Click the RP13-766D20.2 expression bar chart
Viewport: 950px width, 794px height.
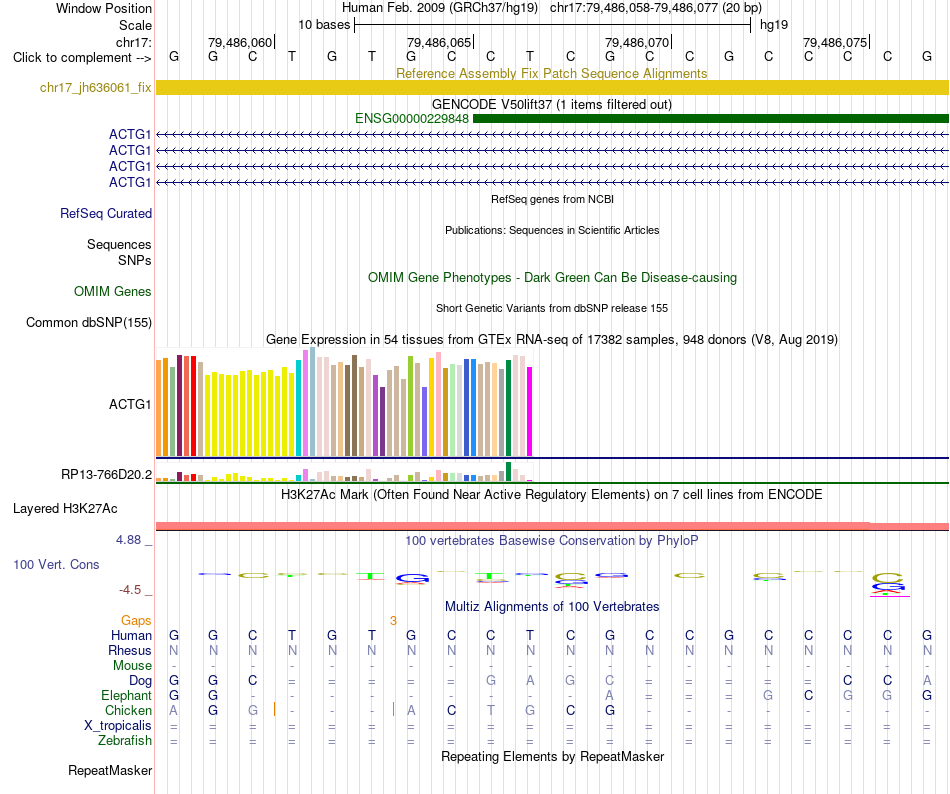click(344, 472)
